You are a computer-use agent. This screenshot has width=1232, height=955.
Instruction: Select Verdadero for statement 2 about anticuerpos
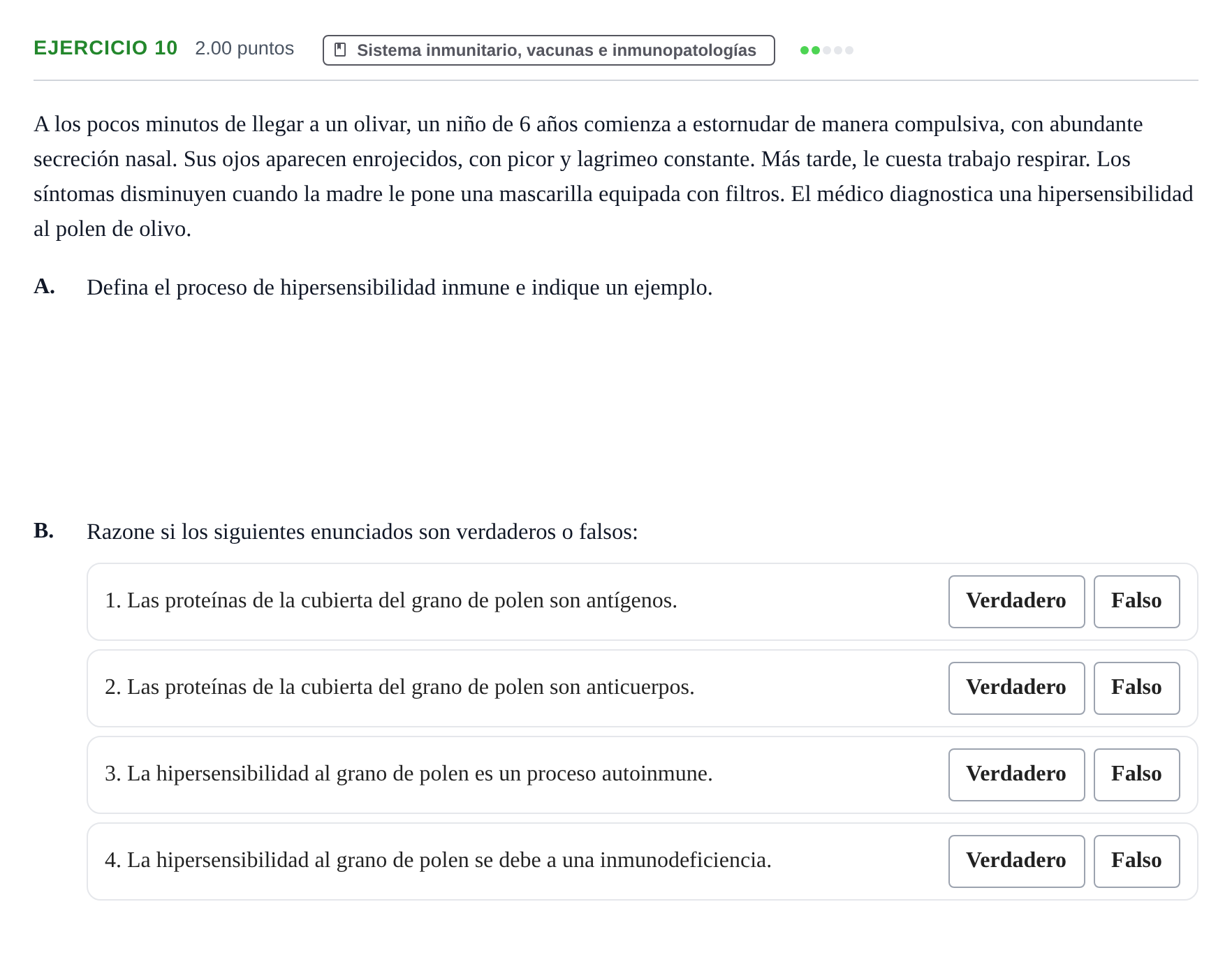(x=1016, y=688)
